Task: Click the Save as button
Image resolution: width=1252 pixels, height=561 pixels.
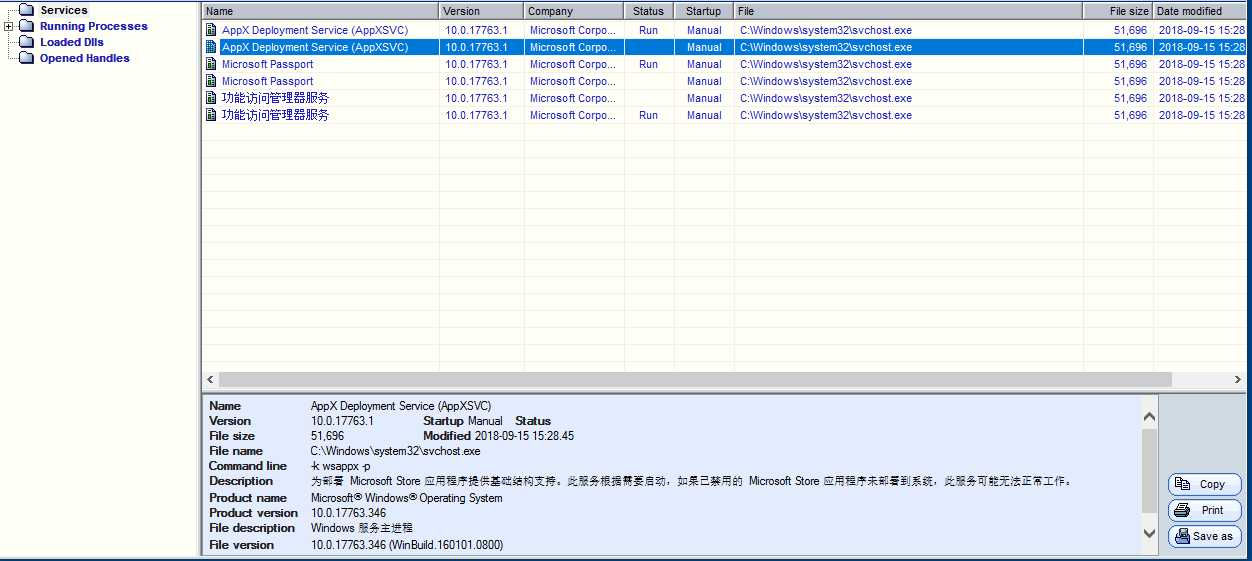Action: click(1204, 536)
